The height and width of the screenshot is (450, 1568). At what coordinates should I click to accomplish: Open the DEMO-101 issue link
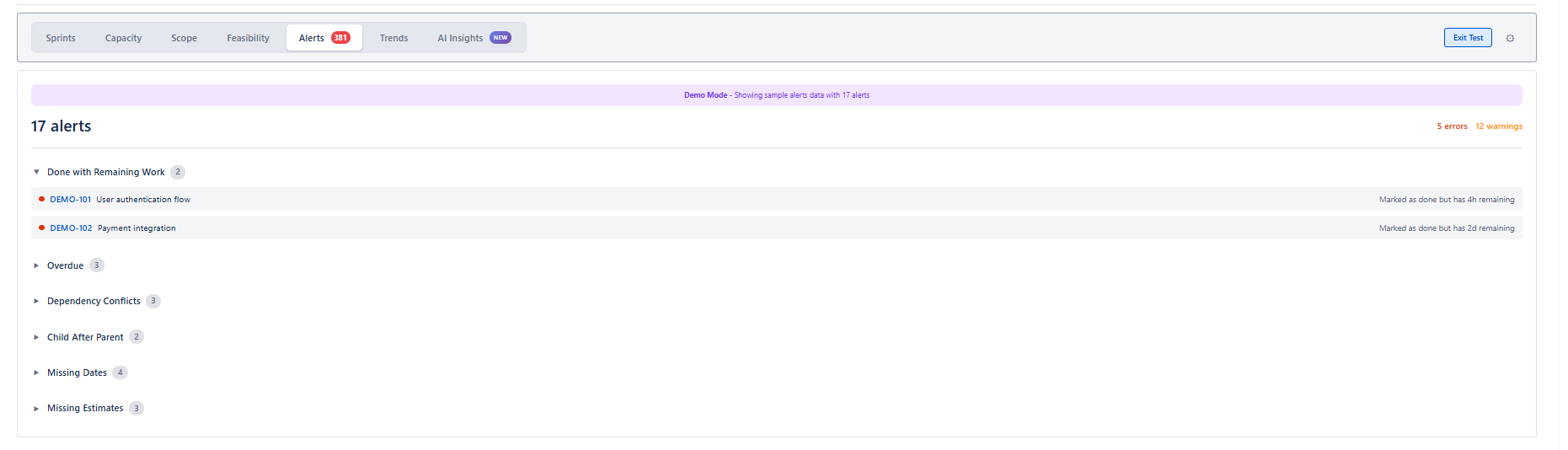coord(71,200)
